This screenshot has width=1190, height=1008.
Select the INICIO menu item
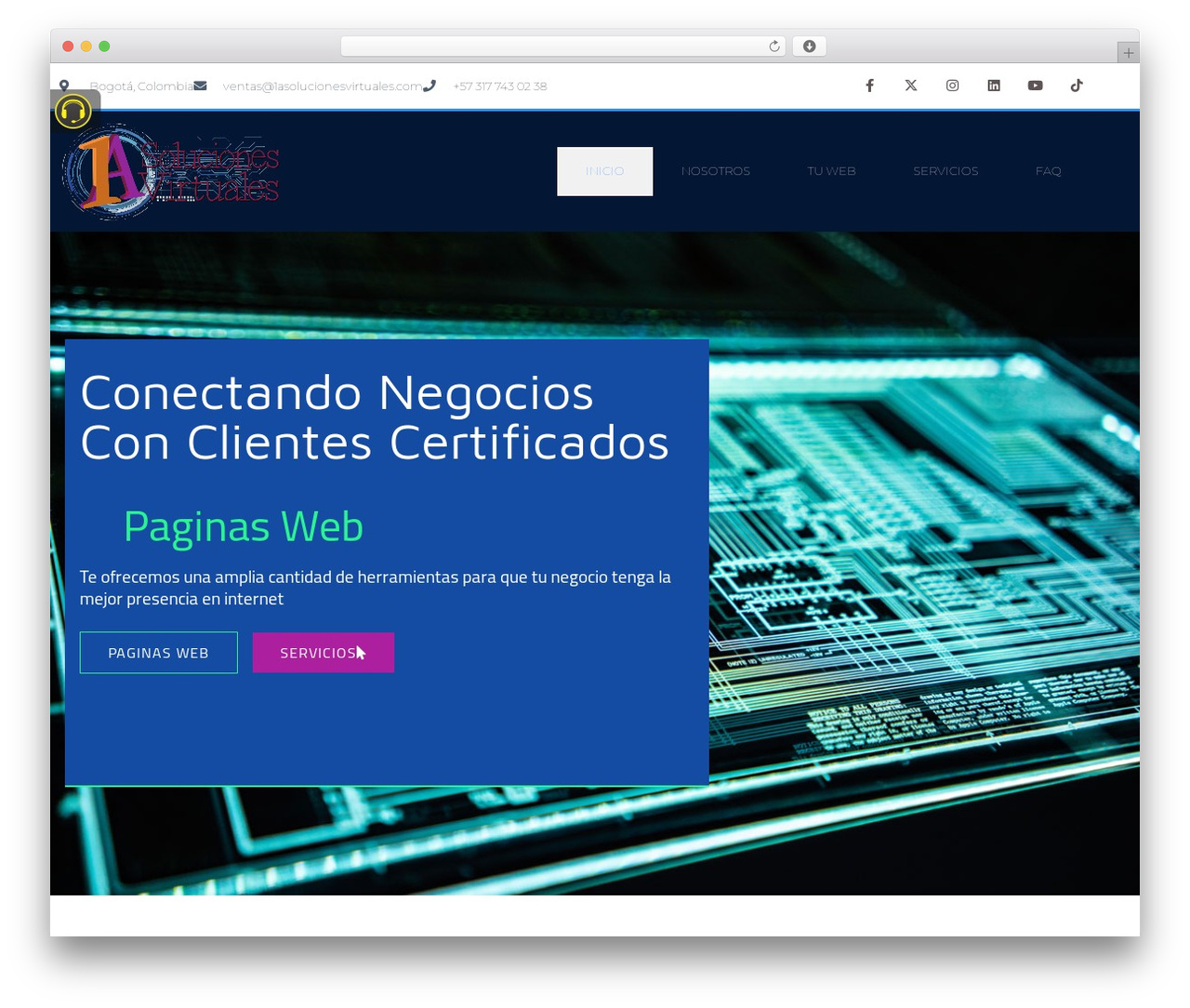pos(604,171)
